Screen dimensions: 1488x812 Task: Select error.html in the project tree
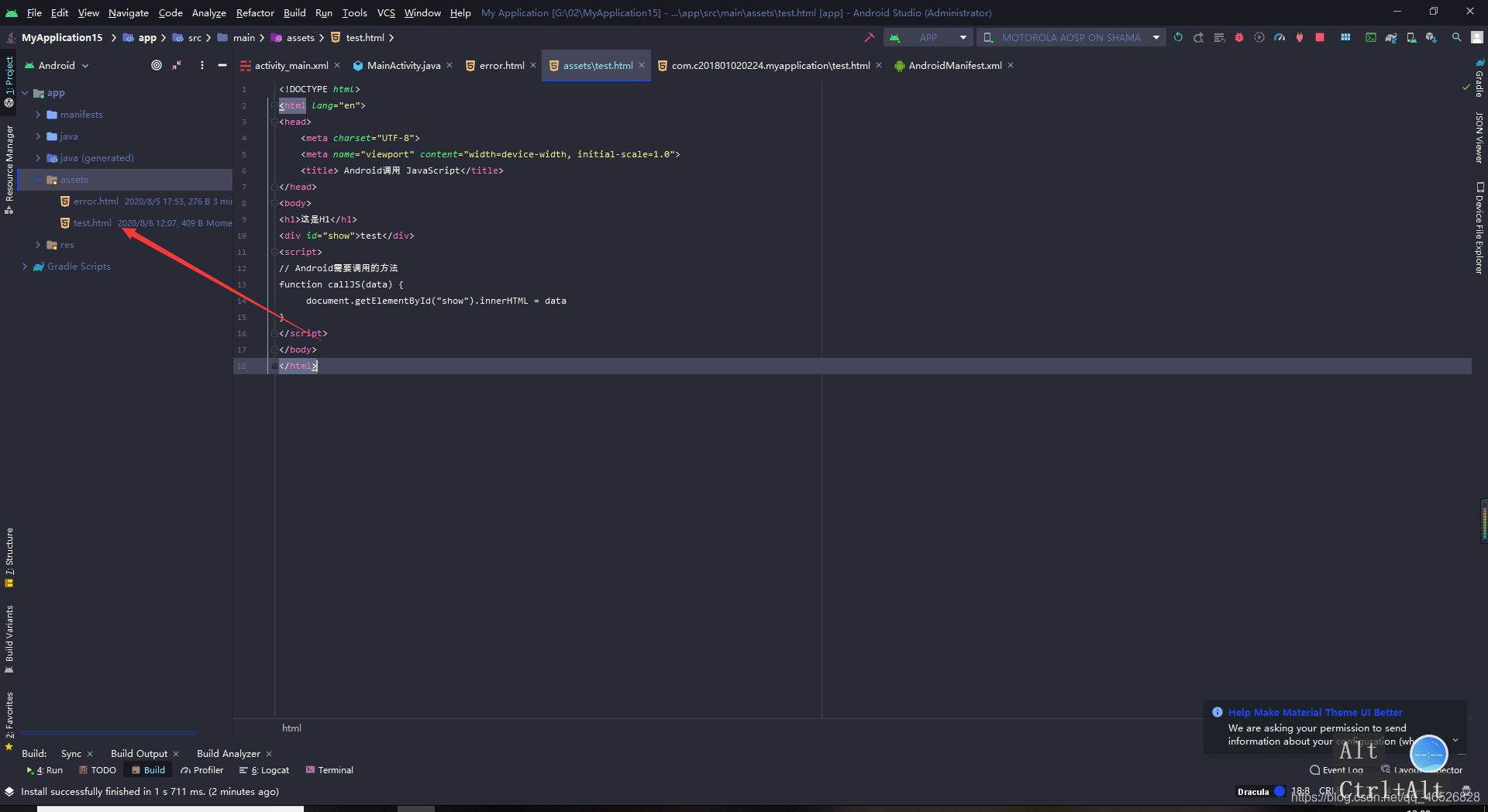(x=96, y=201)
